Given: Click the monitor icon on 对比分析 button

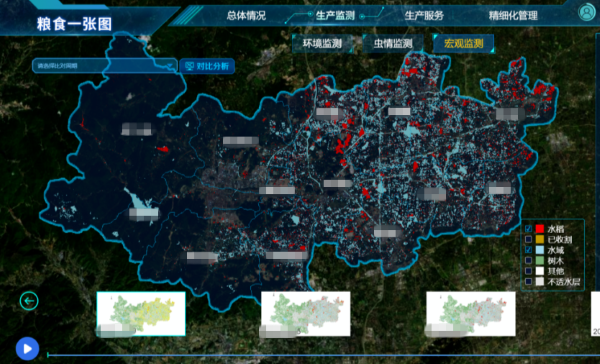Looking at the screenshot, I should 189,66.
